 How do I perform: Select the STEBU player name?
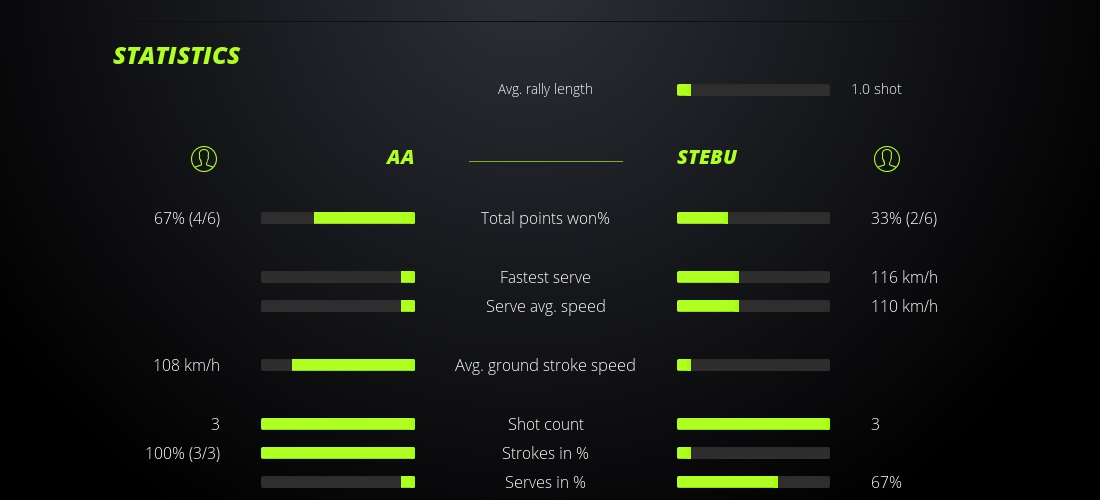pos(707,158)
